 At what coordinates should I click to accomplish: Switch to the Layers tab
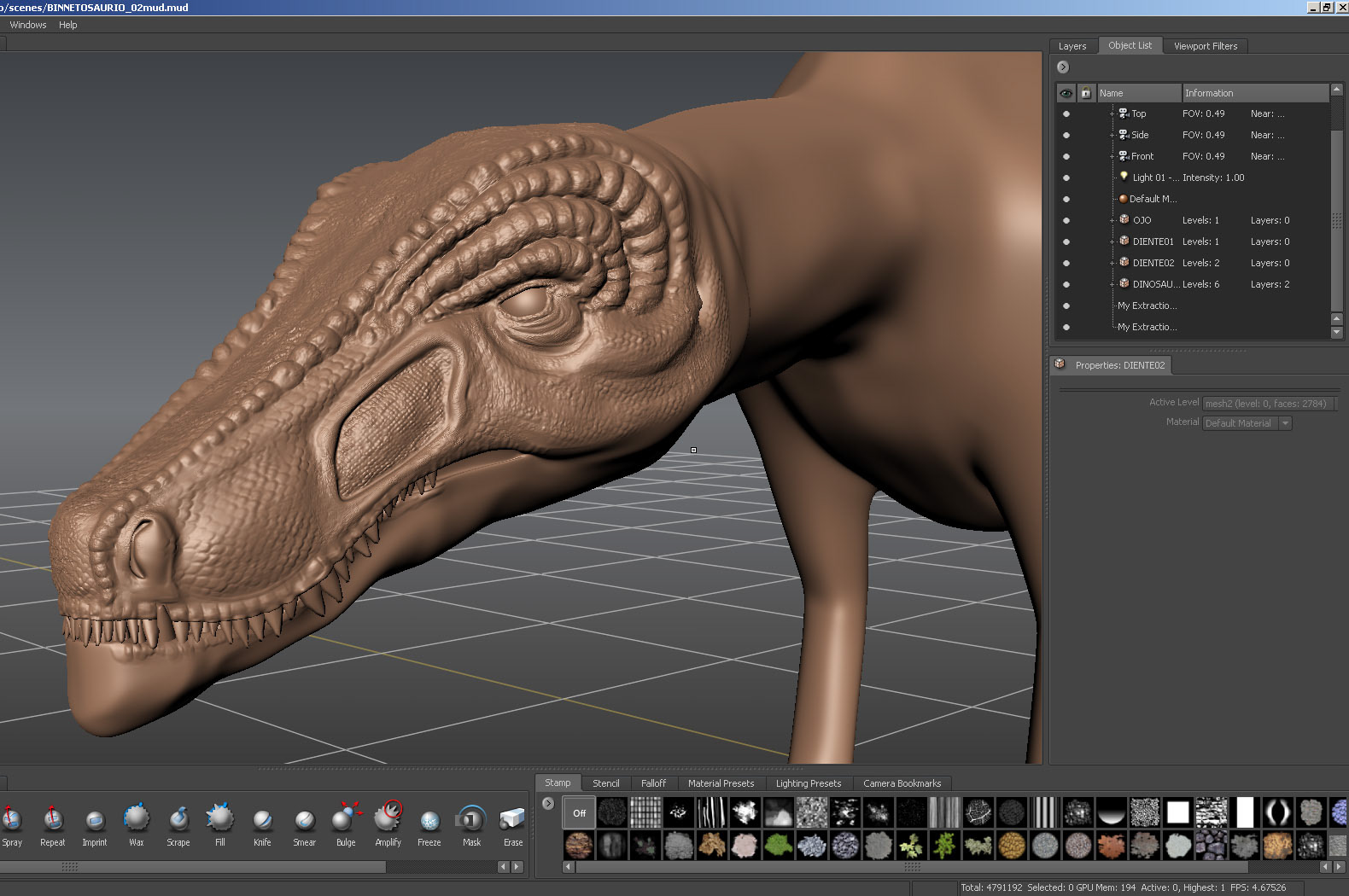click(x=1072, y=46)
